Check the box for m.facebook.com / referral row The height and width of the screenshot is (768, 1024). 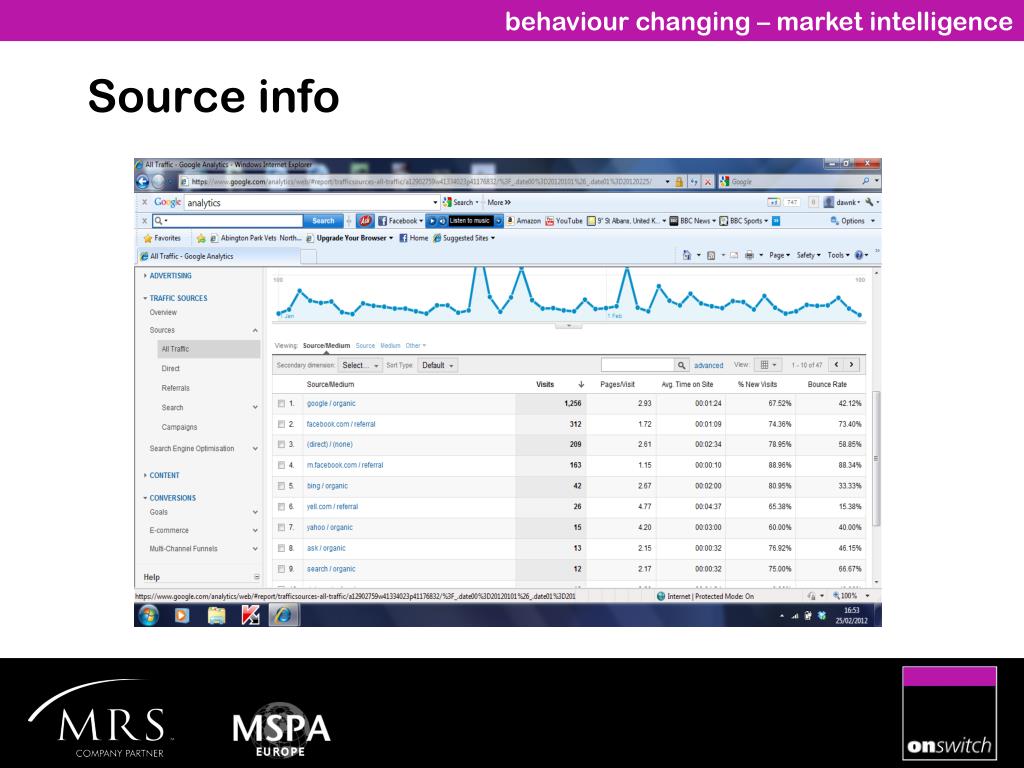tap(281, 465)
